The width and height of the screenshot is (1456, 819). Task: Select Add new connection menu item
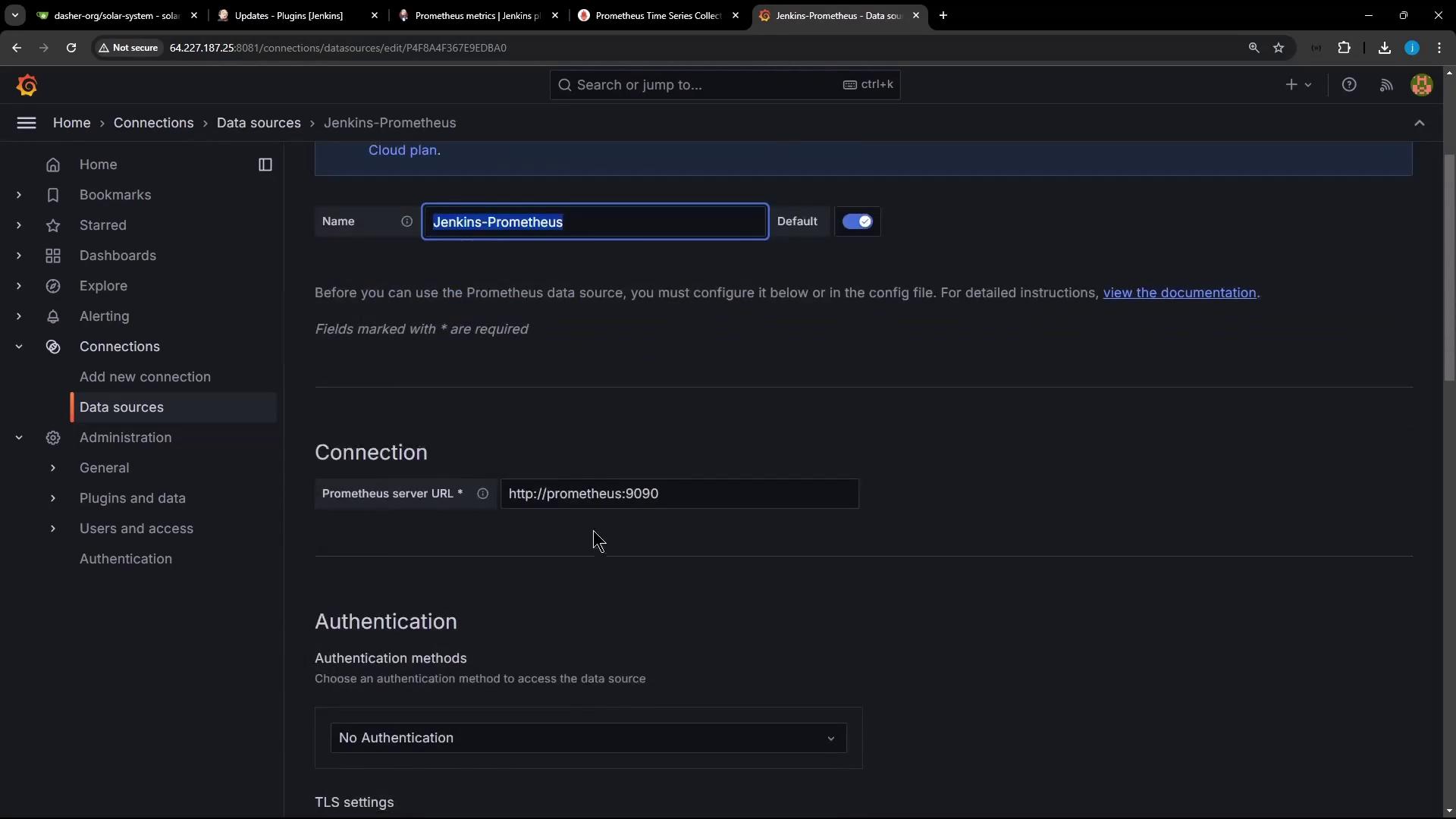(145, 377)
